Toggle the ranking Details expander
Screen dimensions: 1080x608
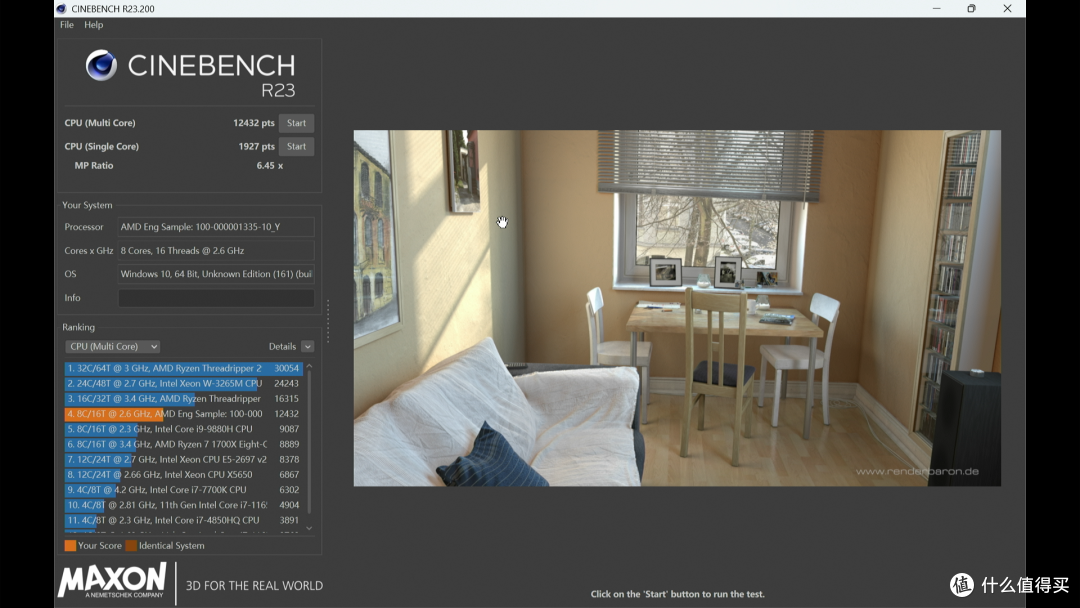307,346
